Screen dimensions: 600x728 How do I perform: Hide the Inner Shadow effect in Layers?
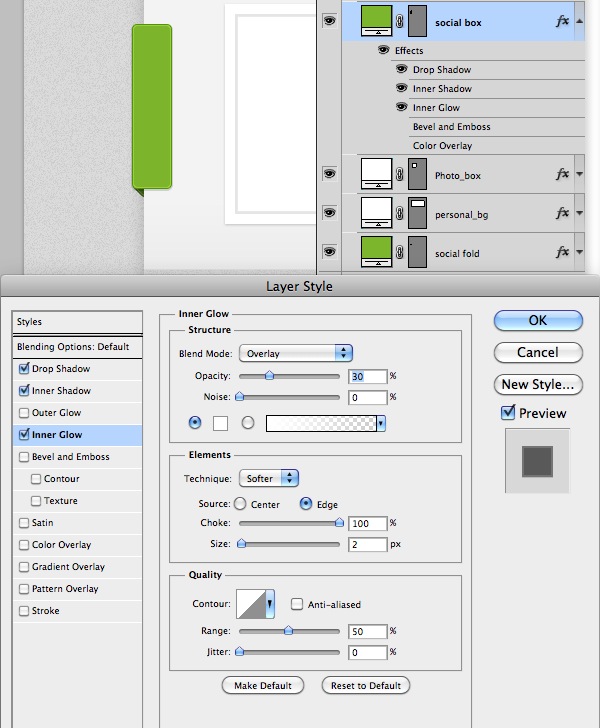[401, 88]
